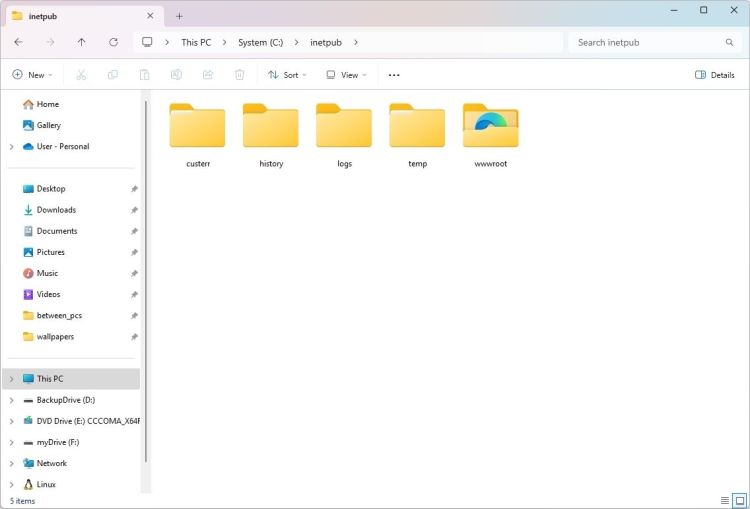Click the Refresh button in navigation bar
Image resolution: width=750 pixels, height=509 pixels.
coord(113,42)
